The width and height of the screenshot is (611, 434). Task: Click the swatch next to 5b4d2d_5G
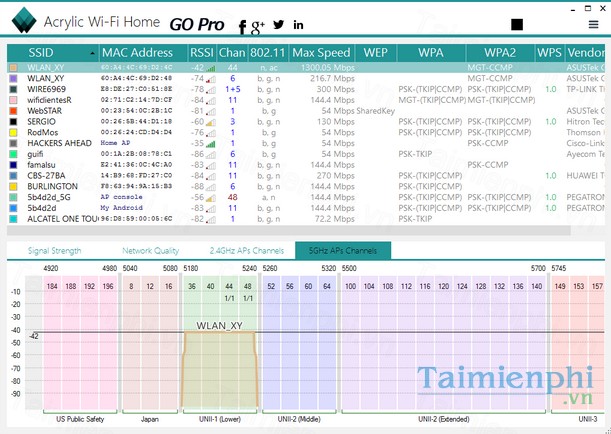13,198
